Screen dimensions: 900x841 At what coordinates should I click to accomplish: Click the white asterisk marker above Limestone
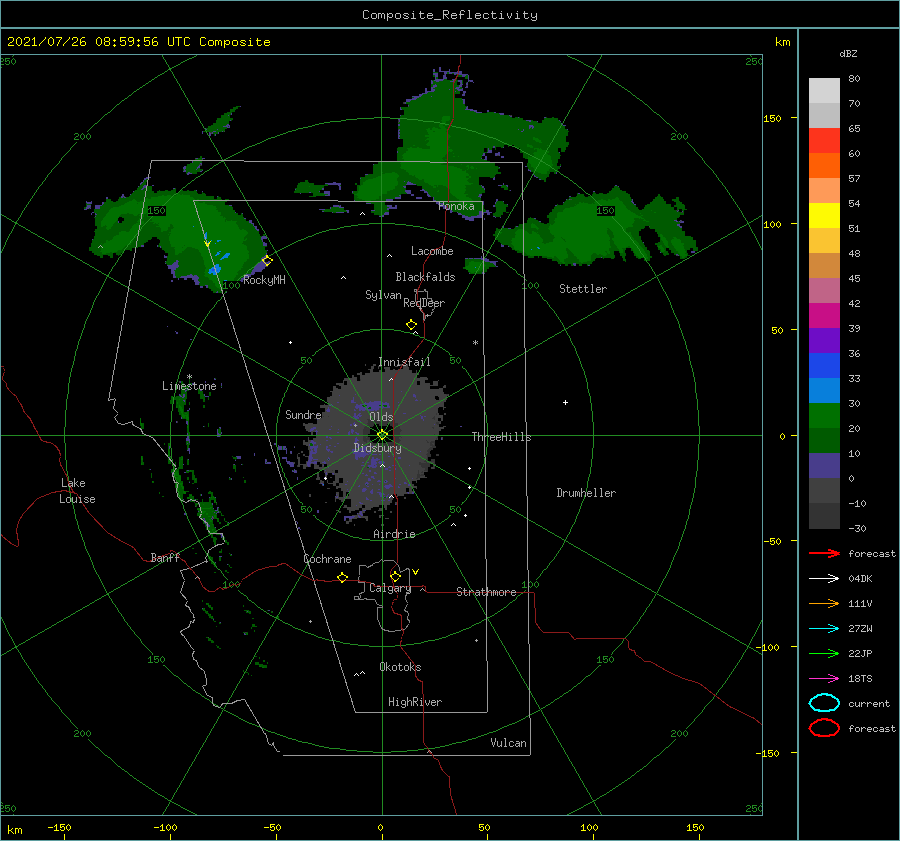point(189,377)
